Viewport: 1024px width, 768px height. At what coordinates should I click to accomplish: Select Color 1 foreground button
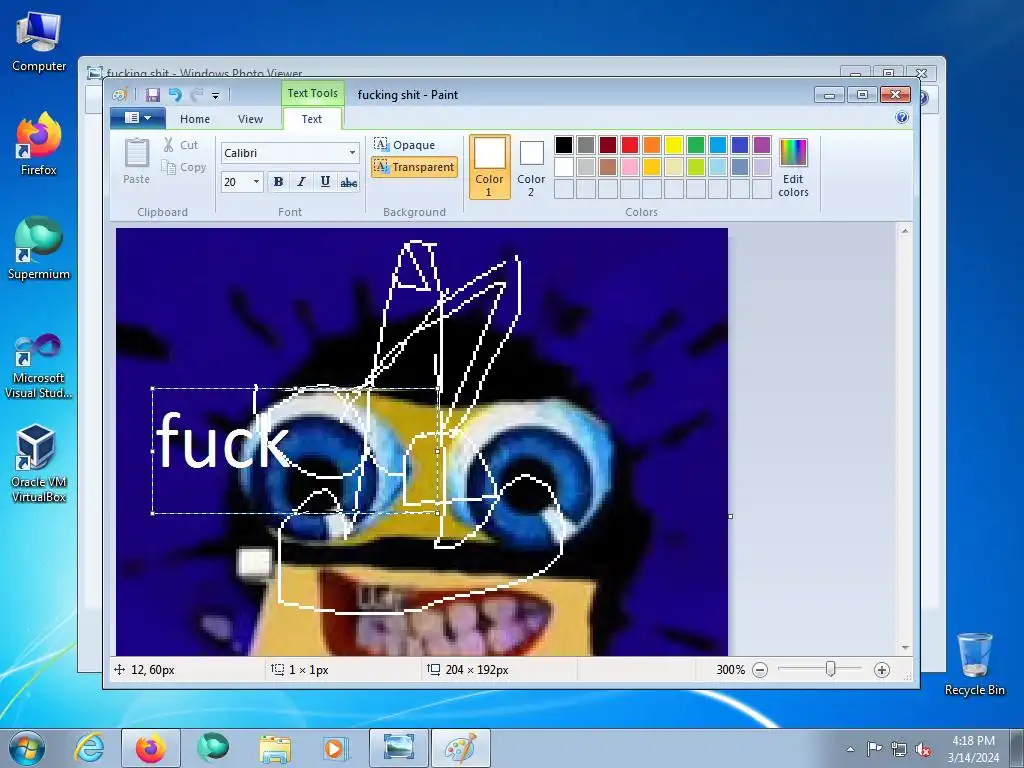click(489, 167)
